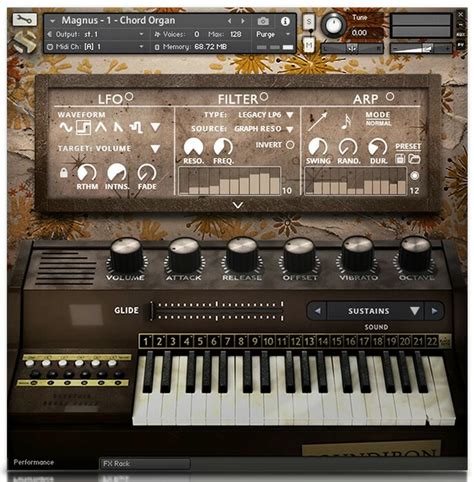Open the wrench instrument edit mode
The image size is (474, 482).
point(24,20)
